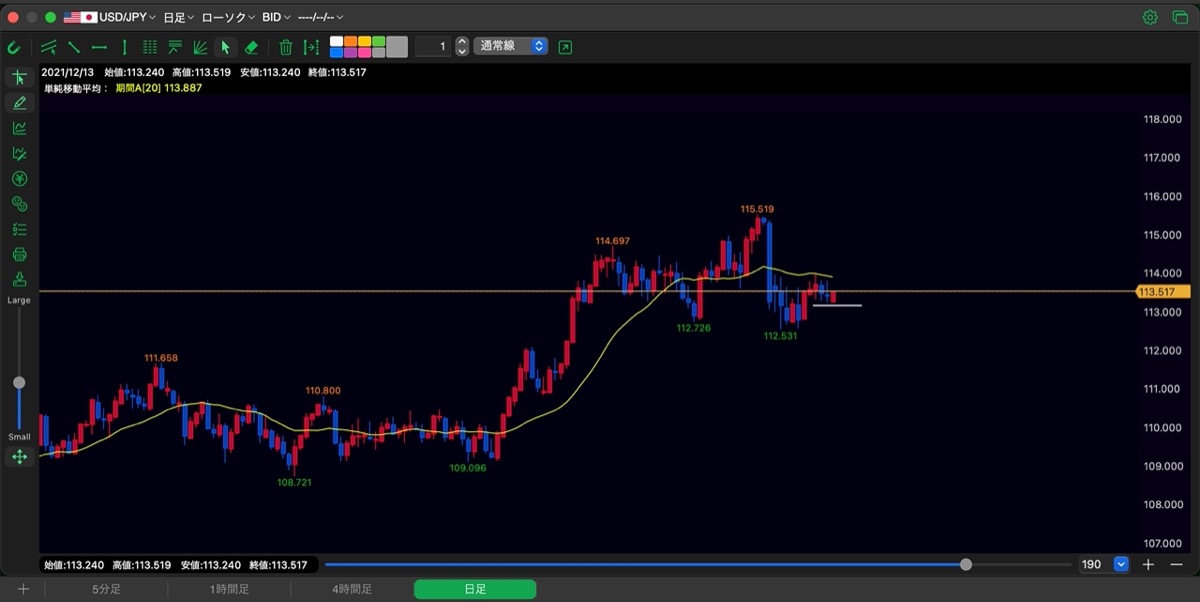
Task: Click the line width stepper arrows
Action: [x=462, y=46]
